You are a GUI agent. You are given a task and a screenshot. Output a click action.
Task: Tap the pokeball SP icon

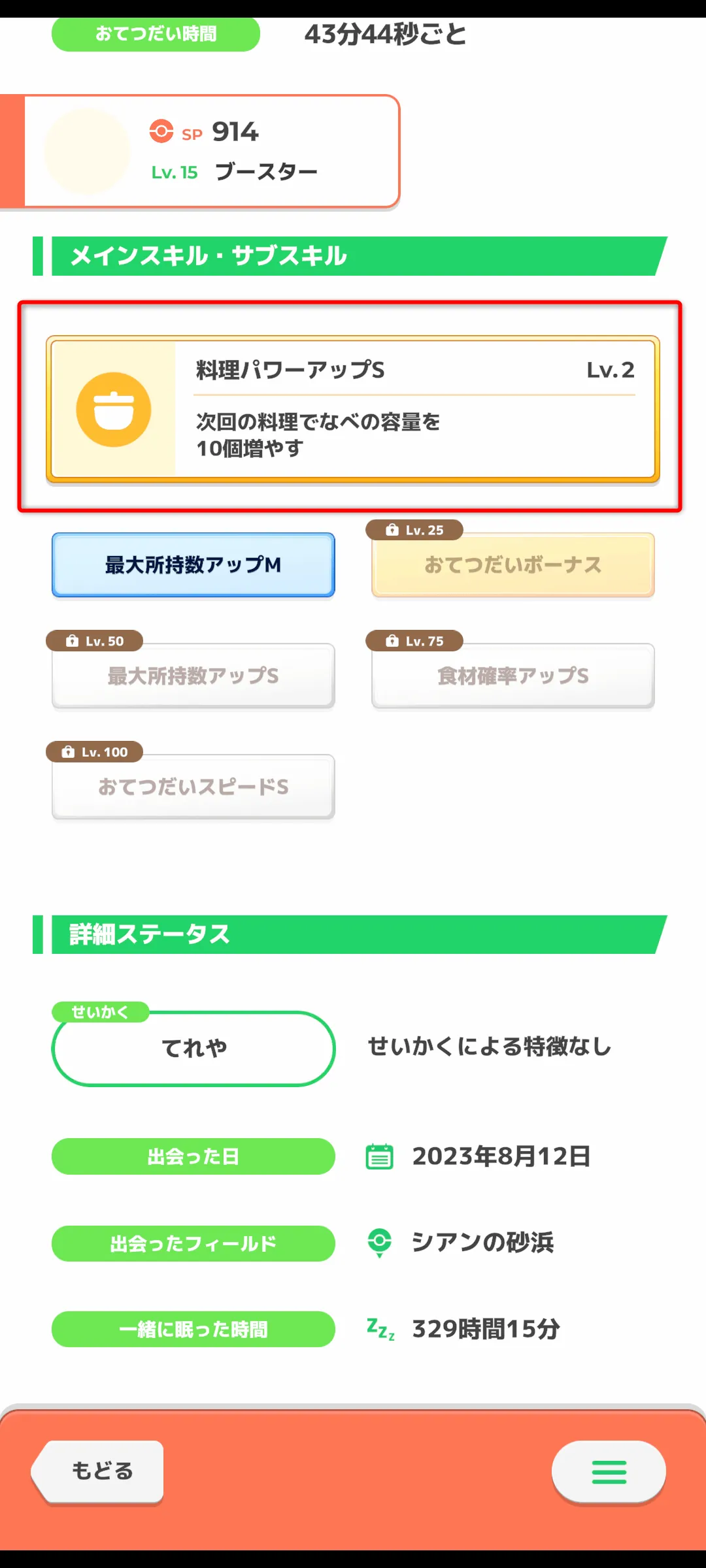pos(161,131)
